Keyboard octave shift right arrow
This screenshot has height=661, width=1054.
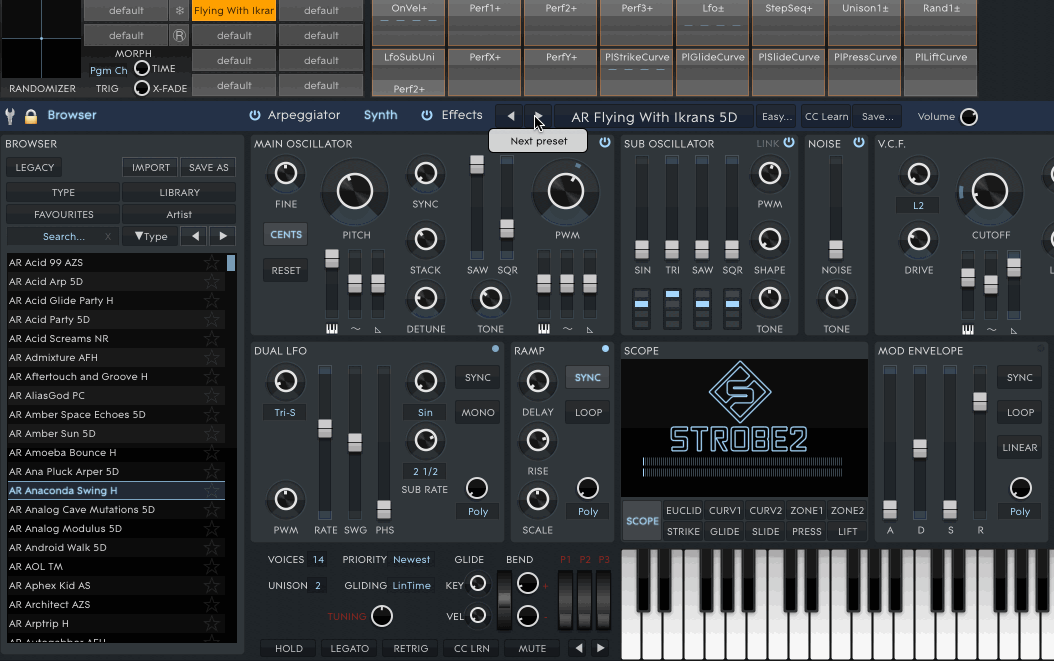pyautogui.click(x=600, y=648)
